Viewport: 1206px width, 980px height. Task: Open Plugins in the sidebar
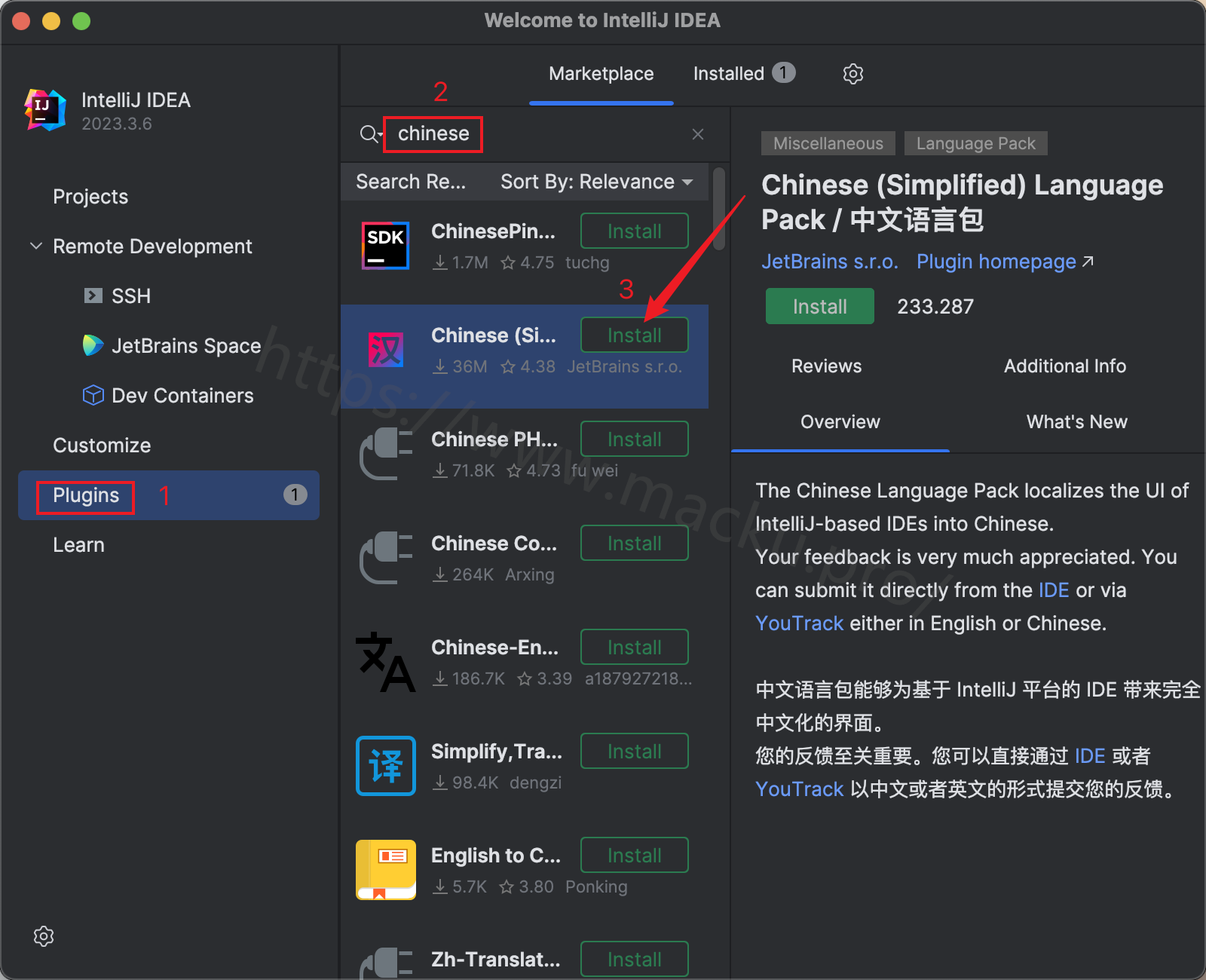(x=169, y=495)
